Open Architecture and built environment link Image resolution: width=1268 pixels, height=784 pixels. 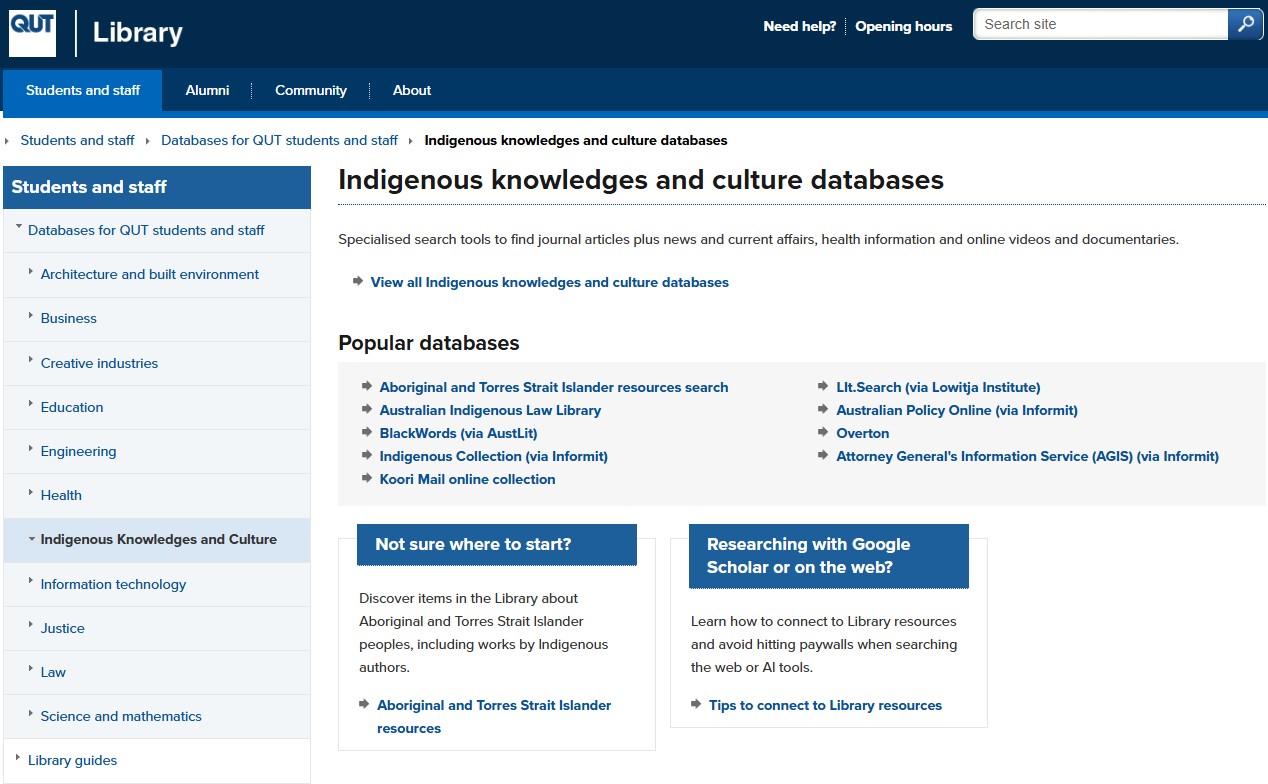click(x=150, y=274)
